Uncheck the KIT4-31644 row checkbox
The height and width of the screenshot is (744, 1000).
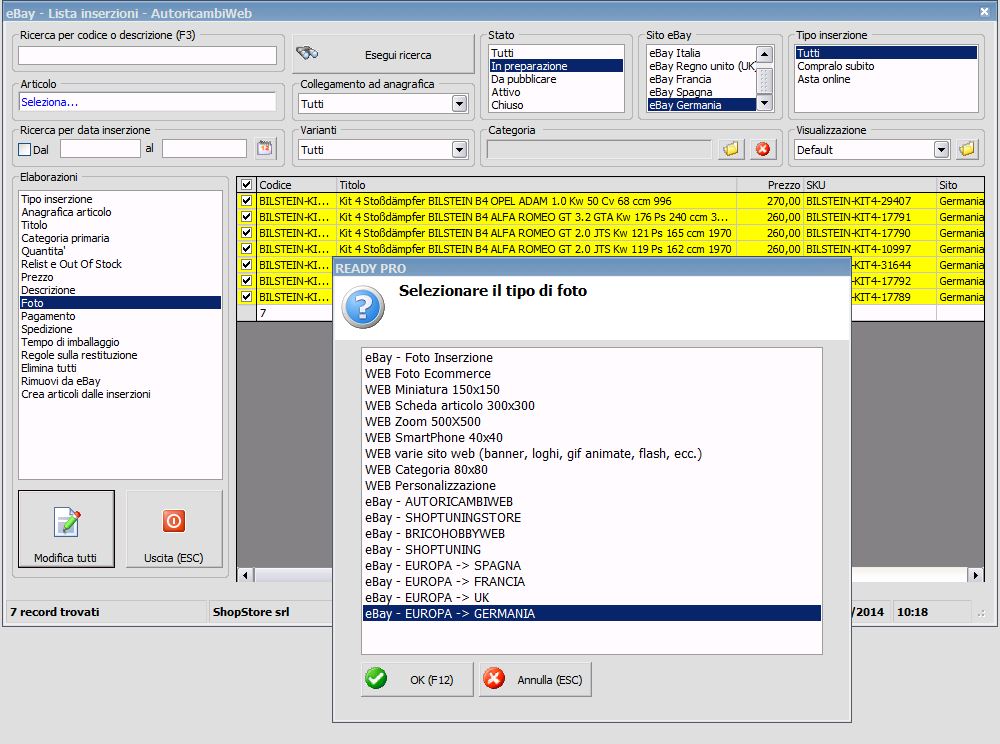coord(246,265)
